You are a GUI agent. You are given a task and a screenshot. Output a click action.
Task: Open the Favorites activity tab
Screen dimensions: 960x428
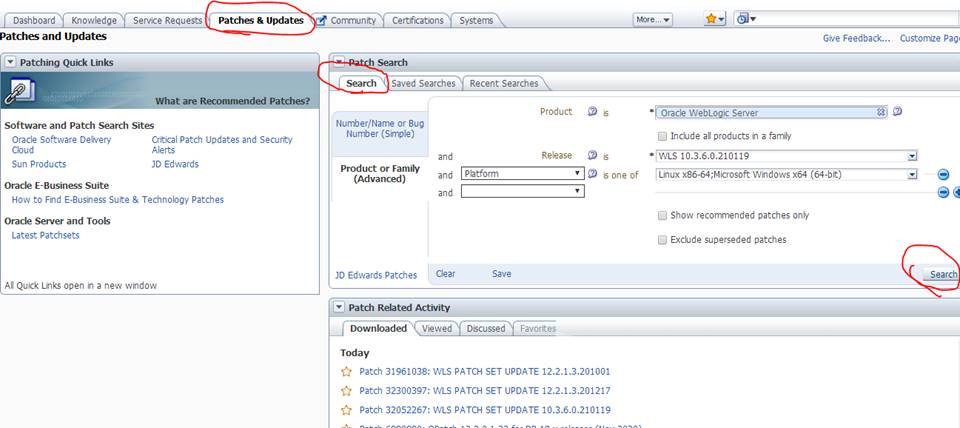(x=538, y=328)
